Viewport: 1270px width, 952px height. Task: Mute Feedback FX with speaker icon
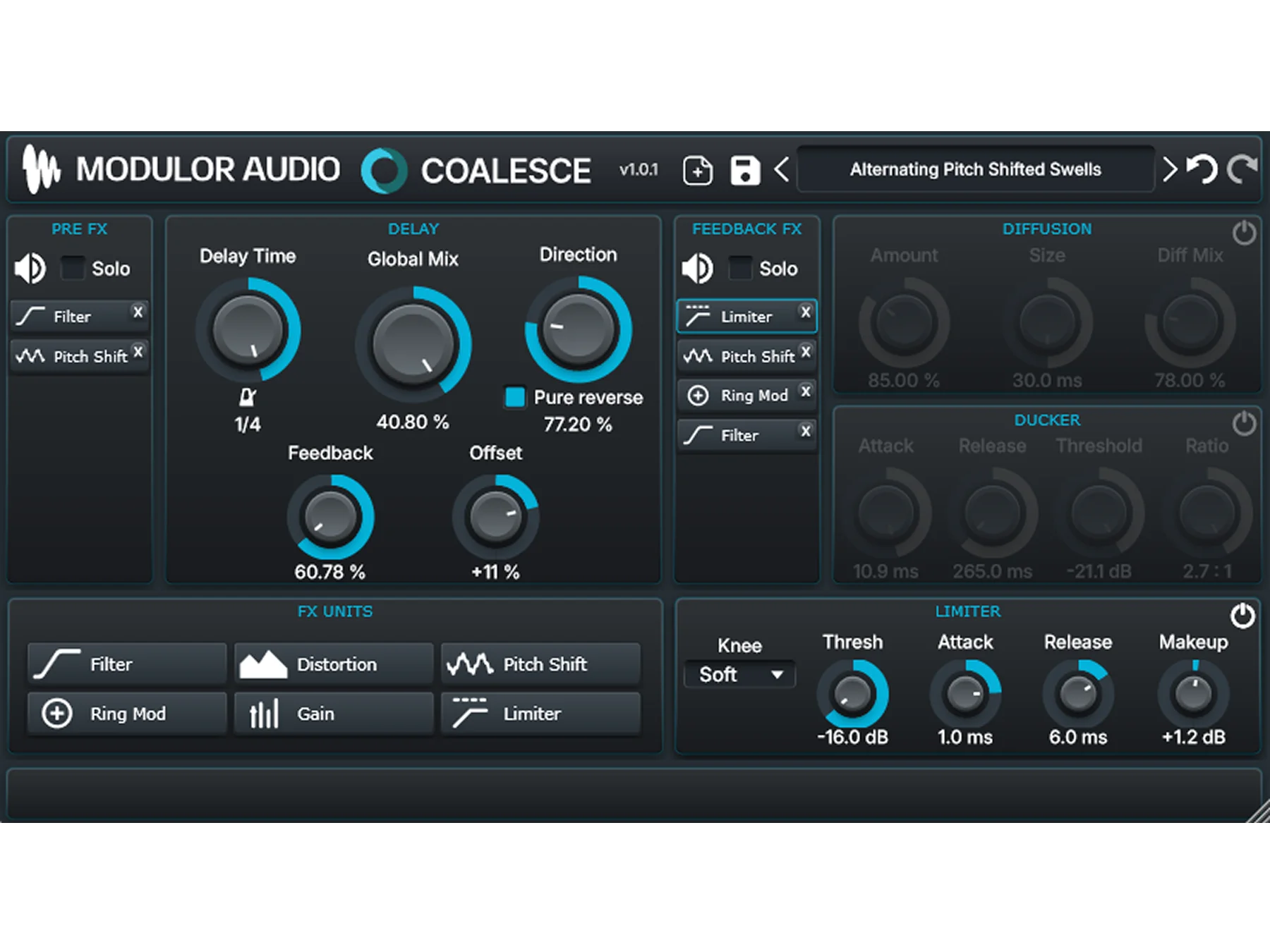pos(698,269)
